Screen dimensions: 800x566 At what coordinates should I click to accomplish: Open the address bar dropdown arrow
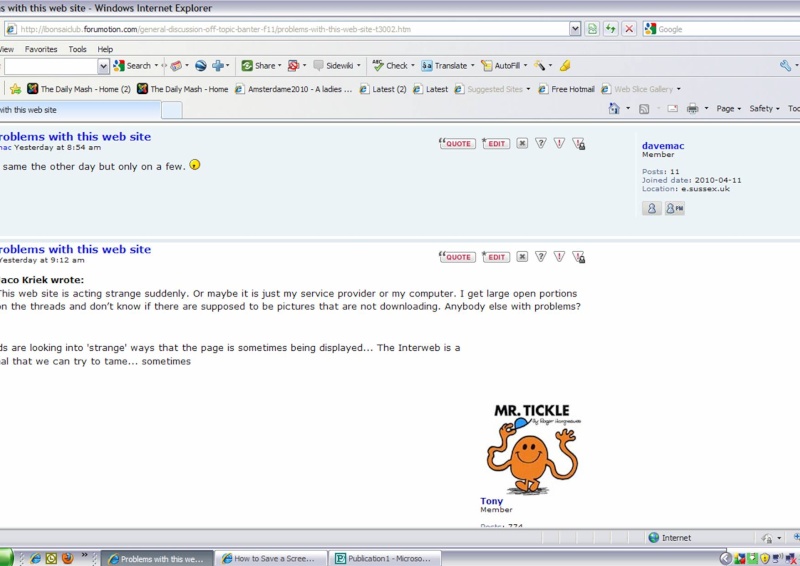click(x=575, y=29)
